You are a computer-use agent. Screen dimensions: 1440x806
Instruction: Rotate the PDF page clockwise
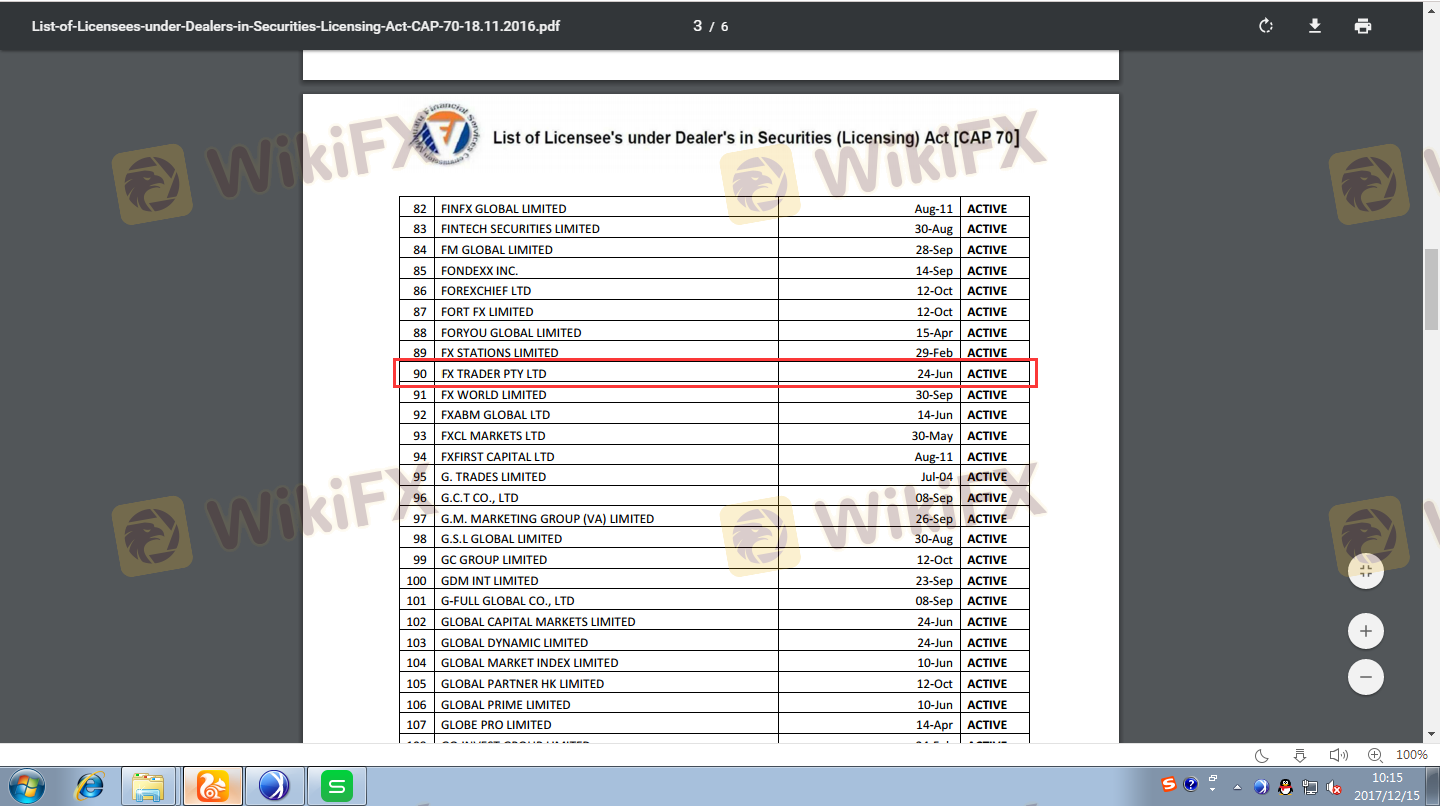(1266, 26)
